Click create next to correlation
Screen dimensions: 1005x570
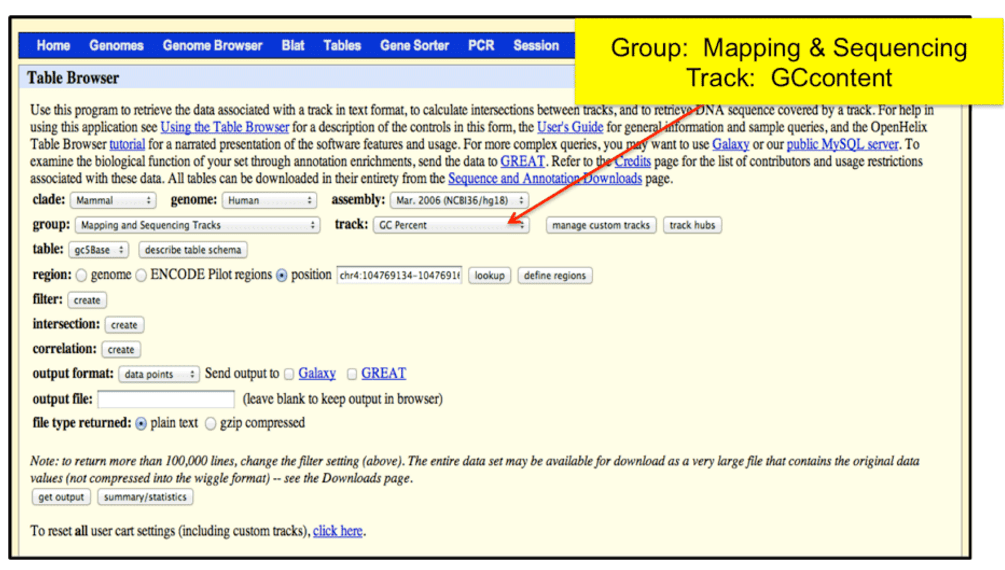[x=120, y=349]
